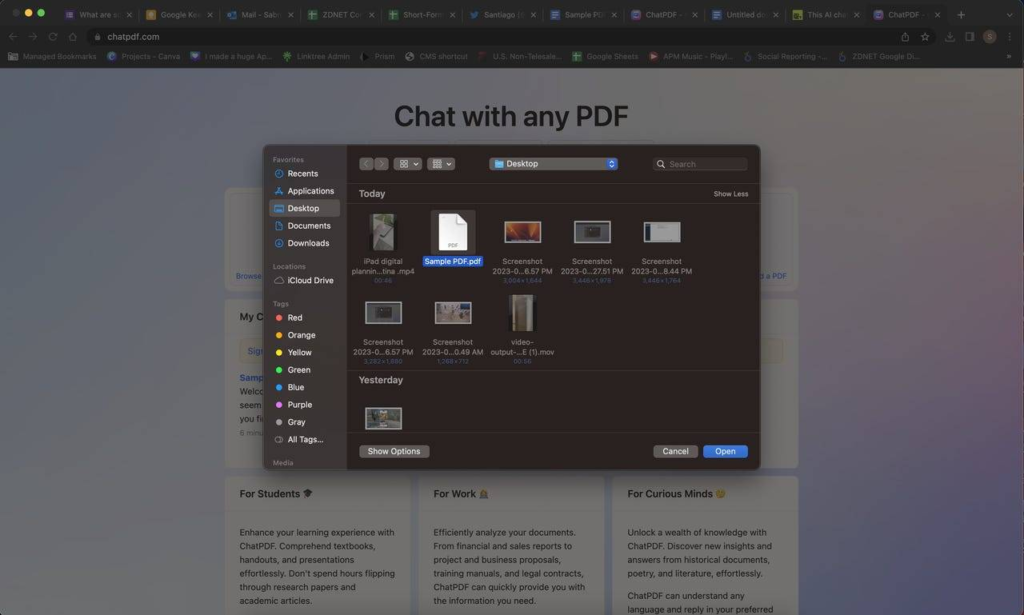Open the icon view mode dropdown
Viewport: 1024px width, 615px height.
[408, 164]
